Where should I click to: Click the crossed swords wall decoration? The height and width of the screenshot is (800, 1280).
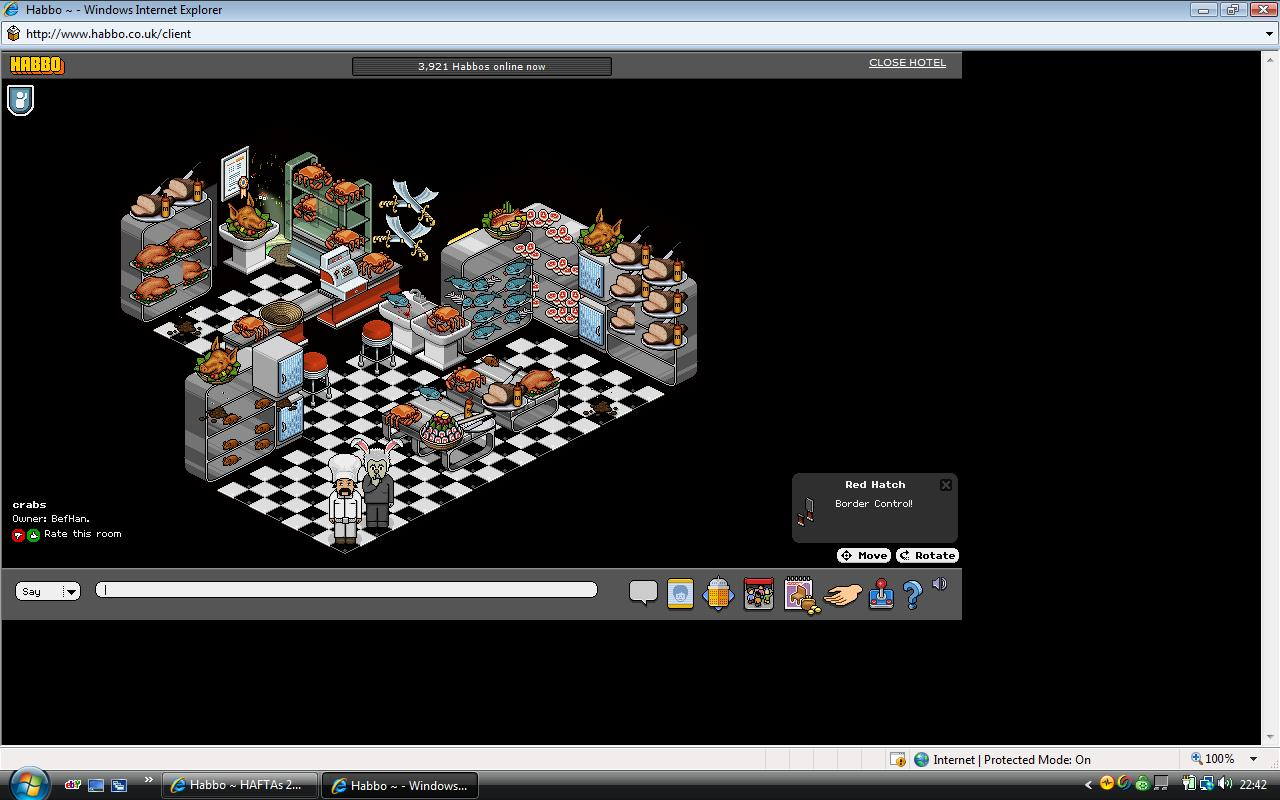[x=407, y=222]
